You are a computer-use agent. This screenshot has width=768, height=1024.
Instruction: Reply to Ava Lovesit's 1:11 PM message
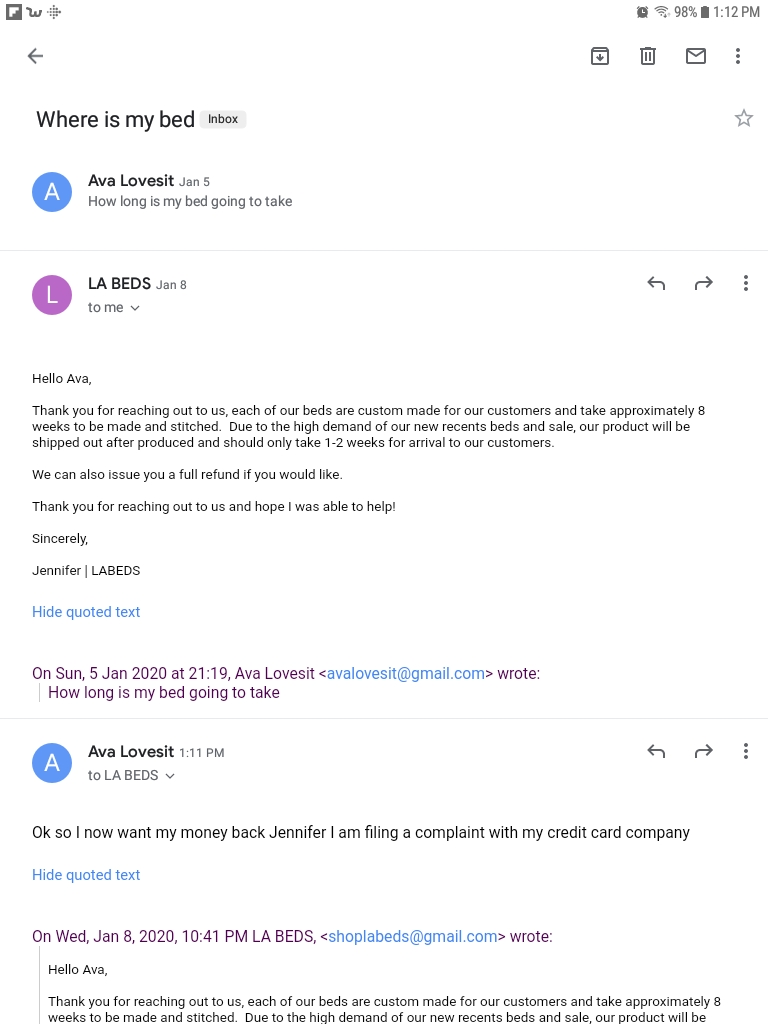(x=656, y=752)
